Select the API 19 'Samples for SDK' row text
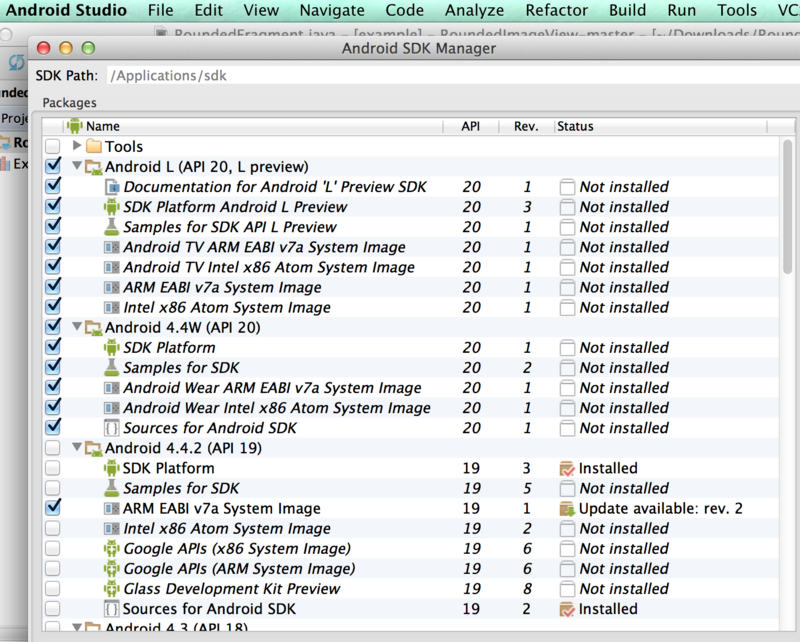800x642 pixels. pos(181,488)
